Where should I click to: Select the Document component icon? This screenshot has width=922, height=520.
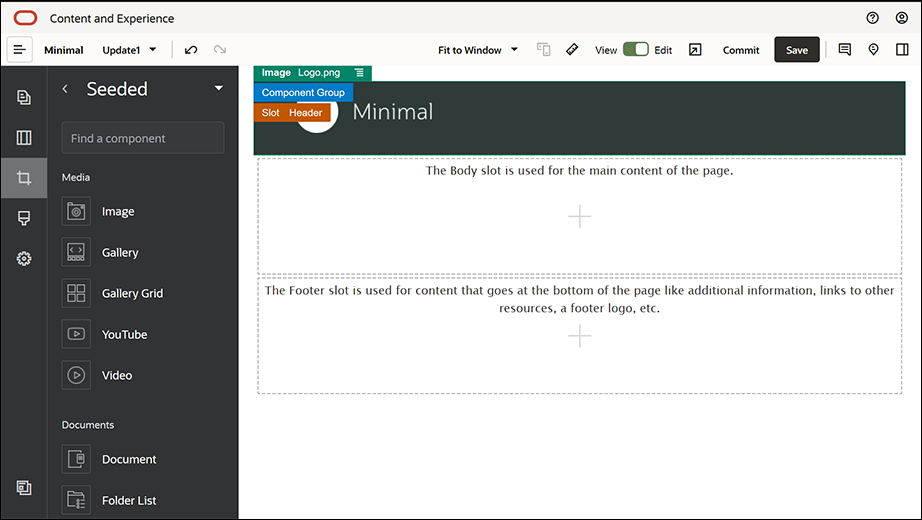[x=76, y=459]
